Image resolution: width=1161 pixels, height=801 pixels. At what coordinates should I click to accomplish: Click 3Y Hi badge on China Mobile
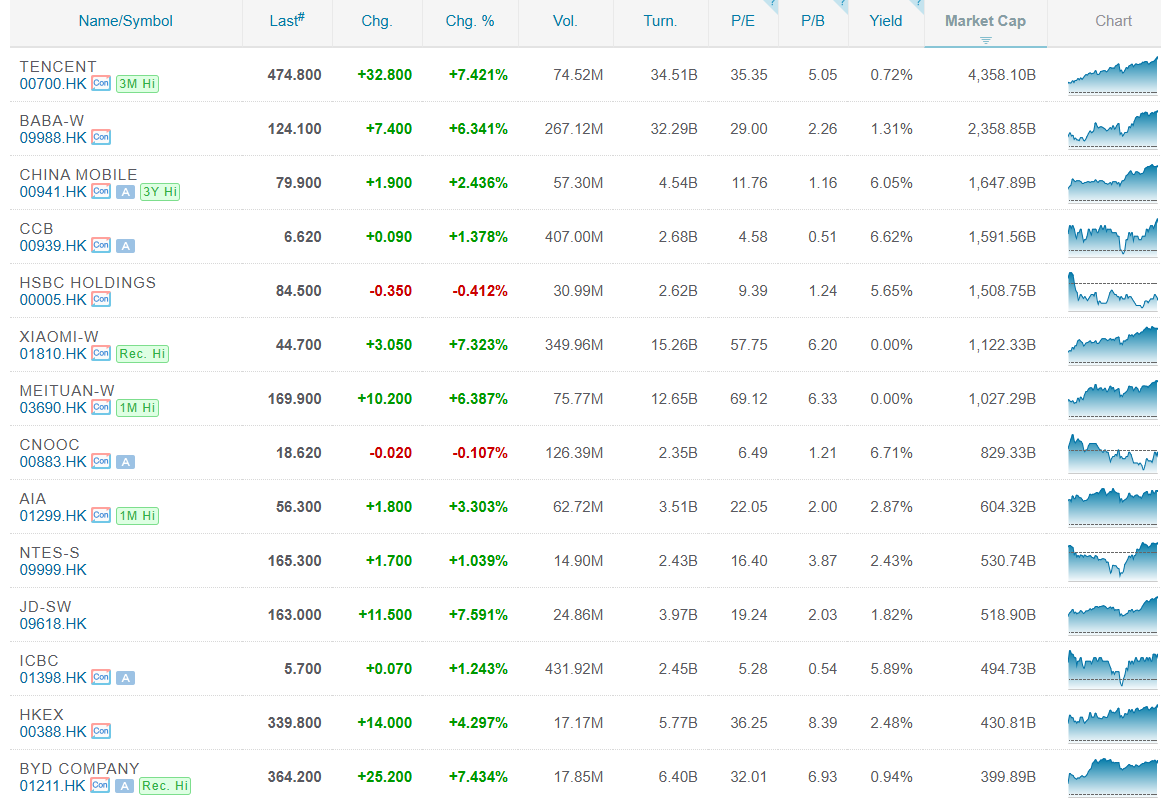160,192
